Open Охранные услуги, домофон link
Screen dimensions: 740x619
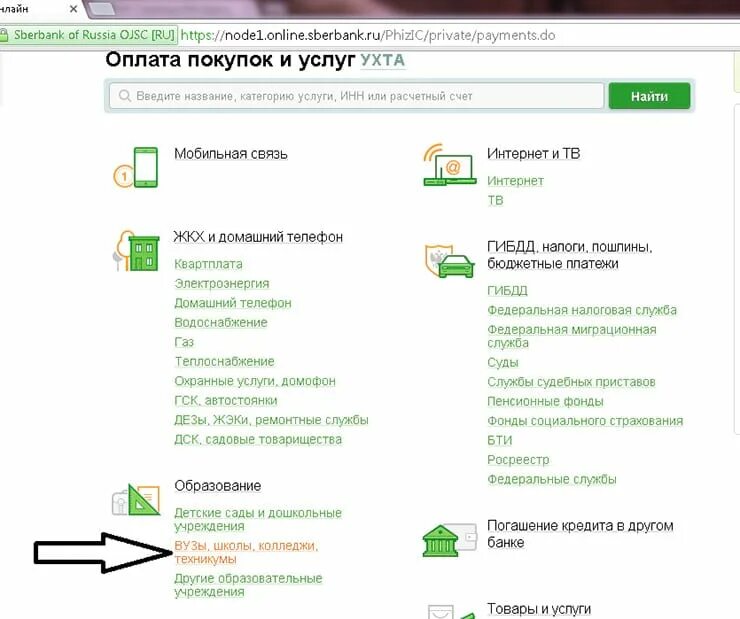point(255,381)
